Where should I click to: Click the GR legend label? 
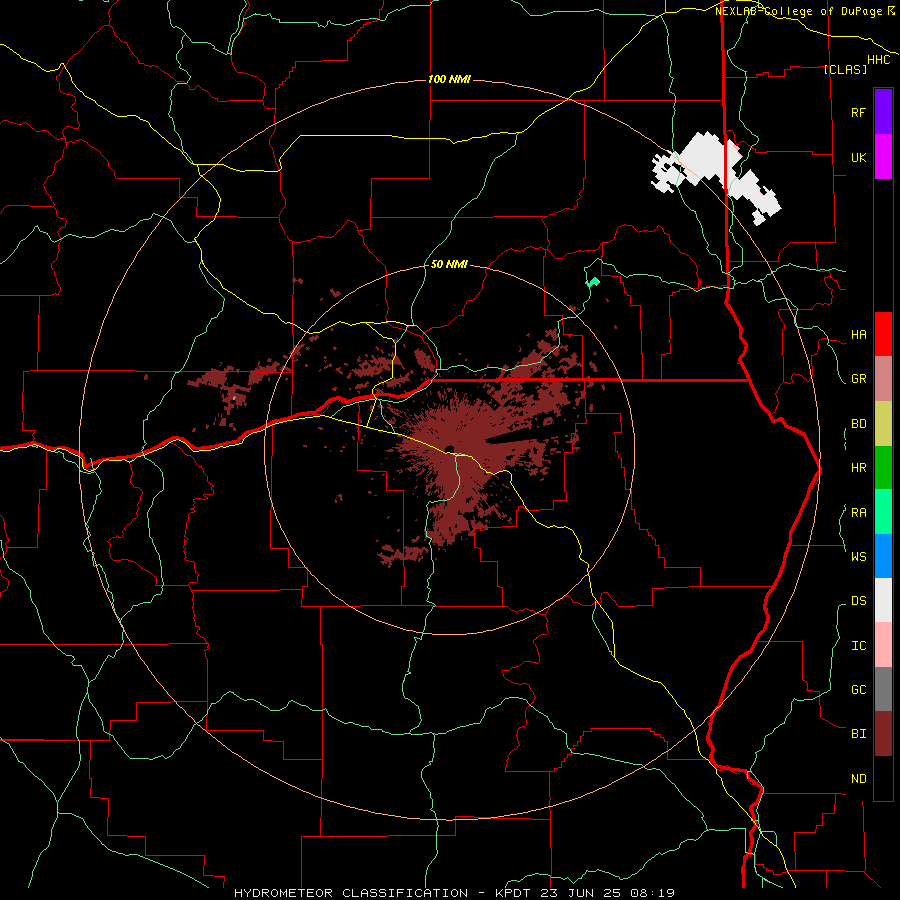coord(858,379)
